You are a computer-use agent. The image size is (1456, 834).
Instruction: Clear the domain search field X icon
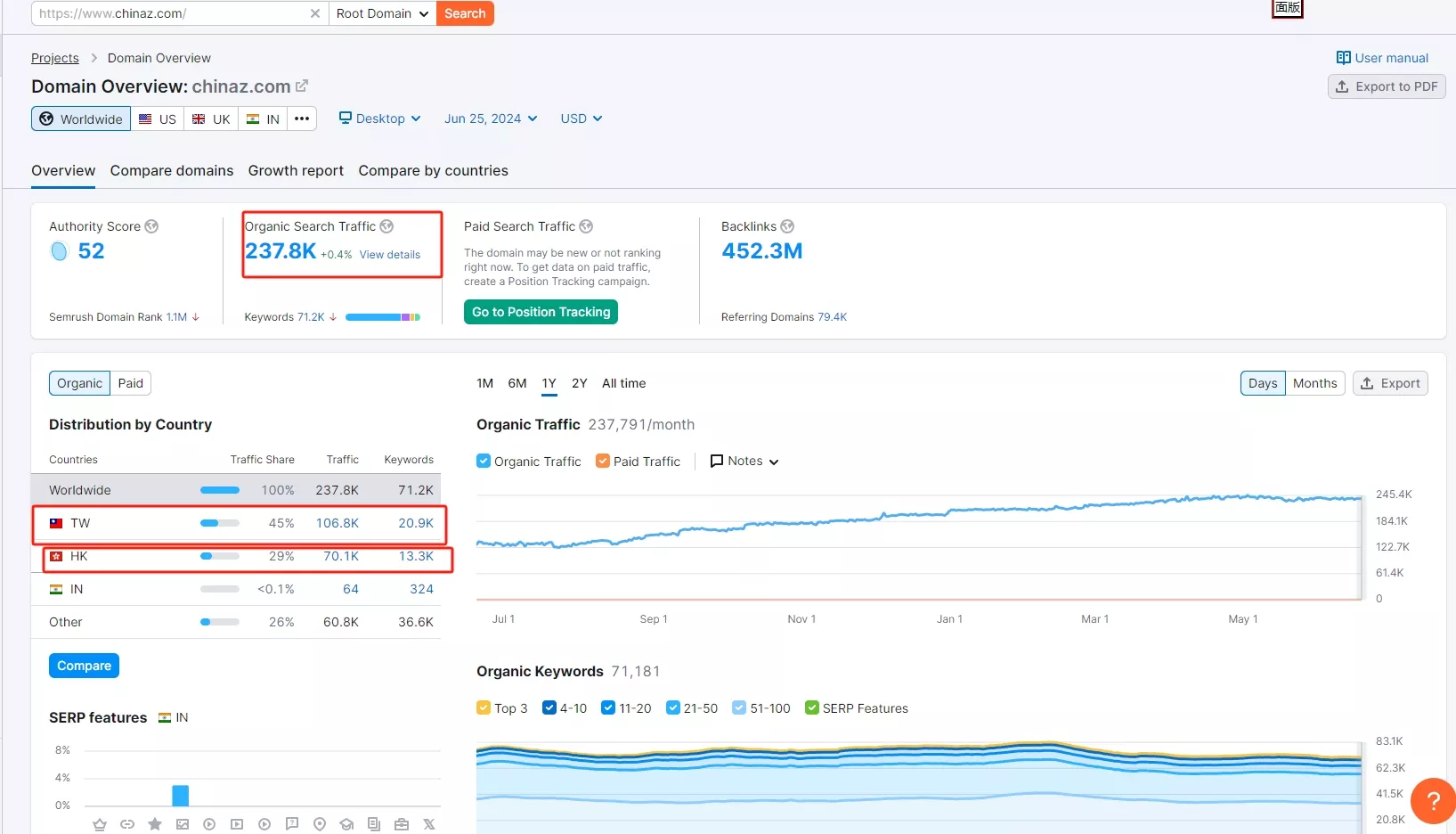point(315,13)
